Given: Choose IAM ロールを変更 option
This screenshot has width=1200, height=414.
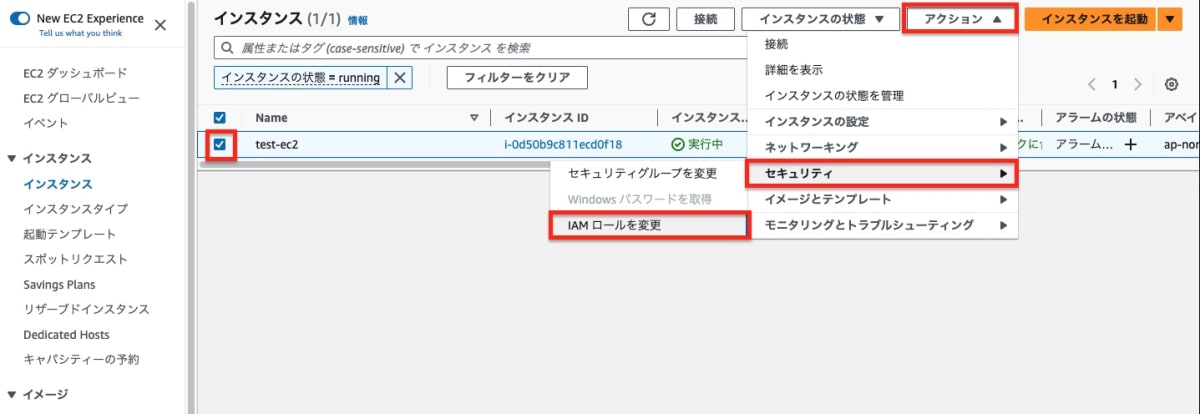Looking at the screenshot, I should (x=650, y=226).
